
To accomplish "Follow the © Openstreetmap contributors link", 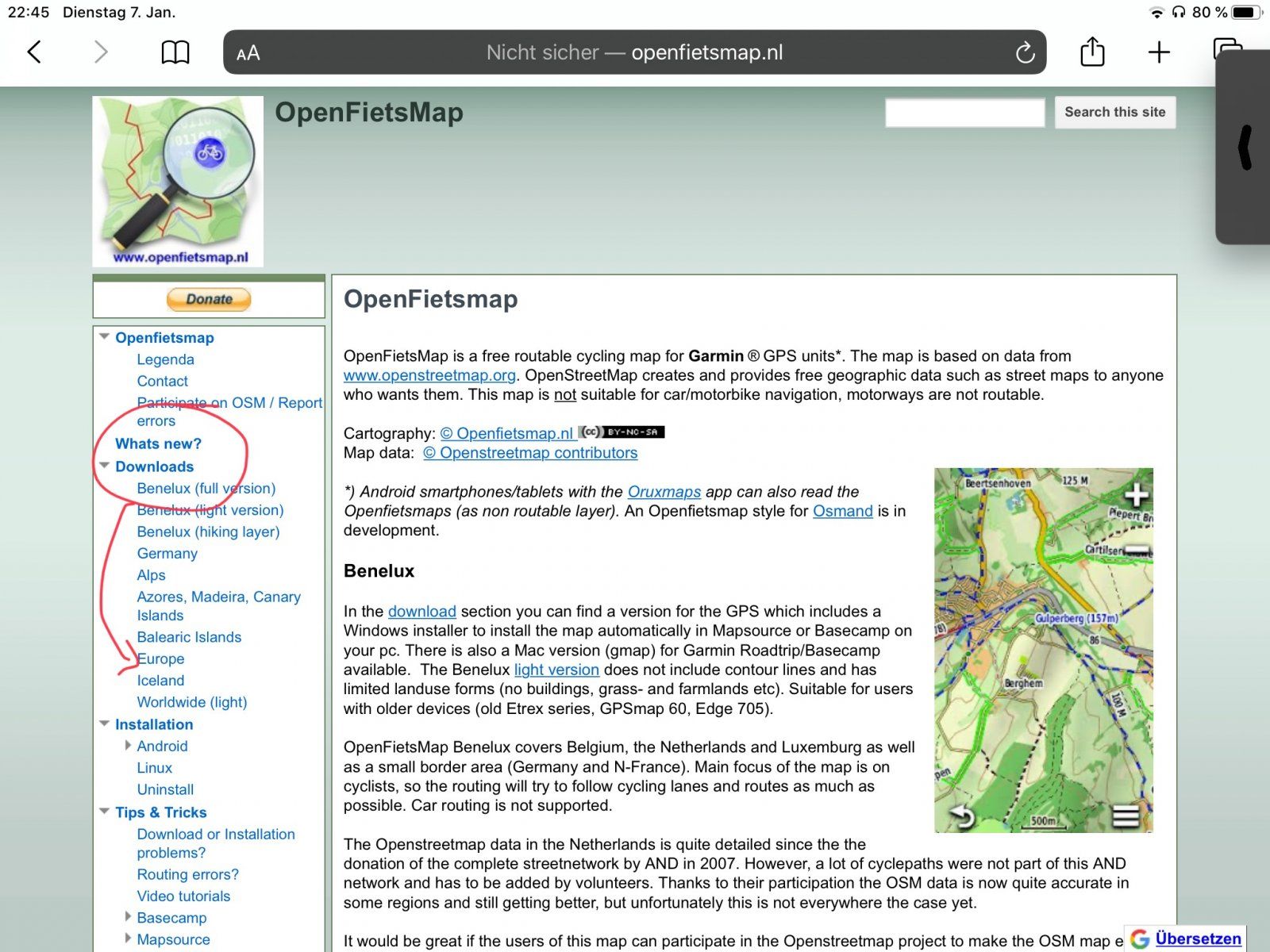I will [x=530, y=453].
